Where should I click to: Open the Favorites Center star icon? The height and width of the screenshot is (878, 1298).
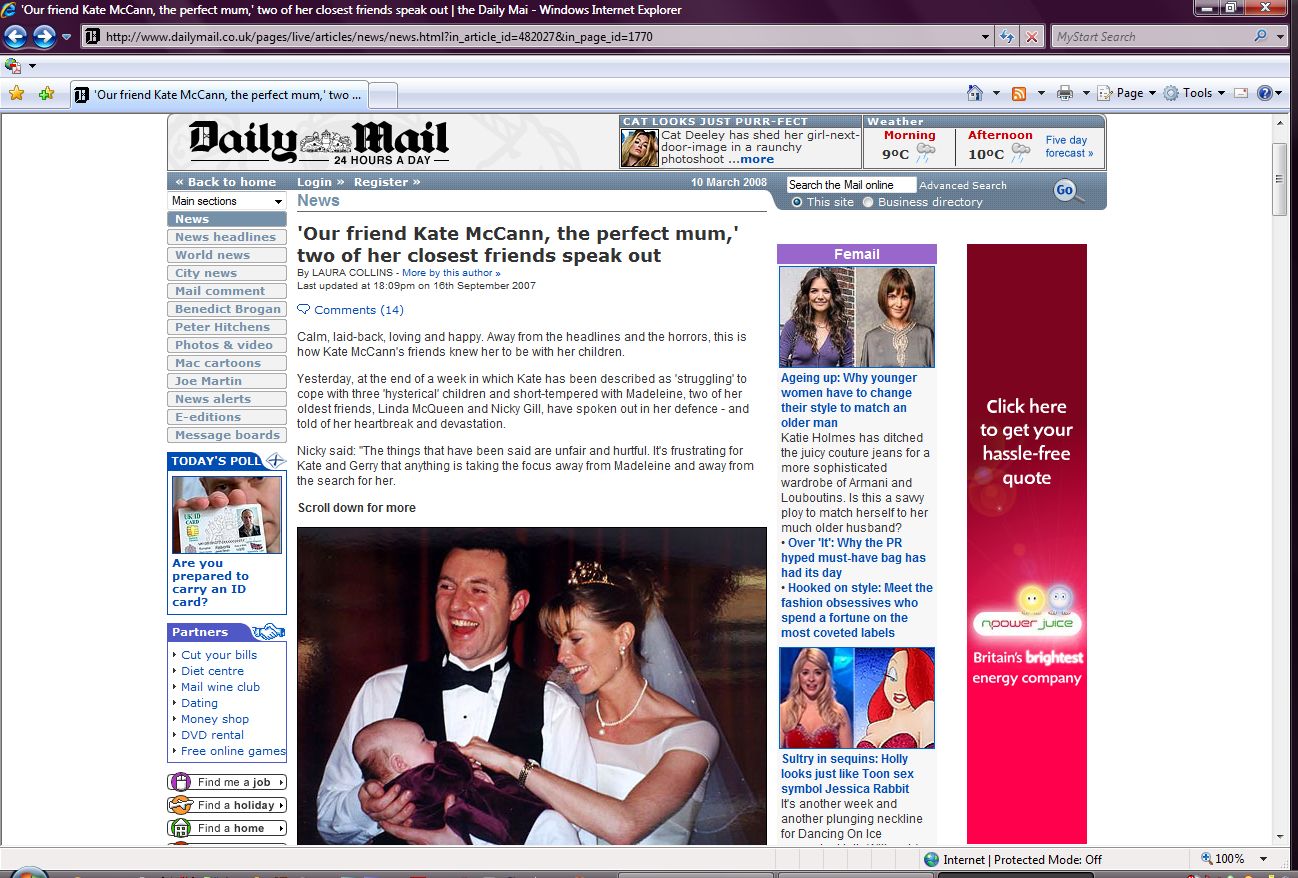[x=16, y=94]
